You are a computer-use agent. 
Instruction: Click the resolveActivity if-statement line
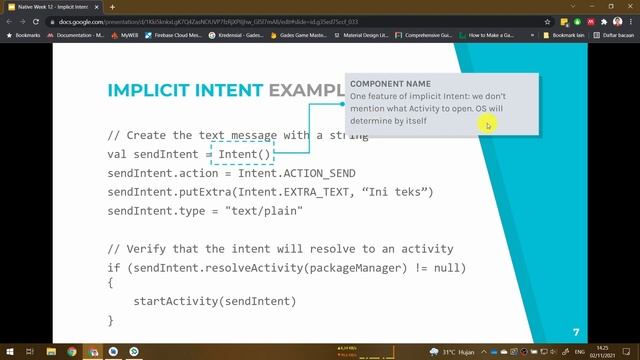(x=287, y=268)
